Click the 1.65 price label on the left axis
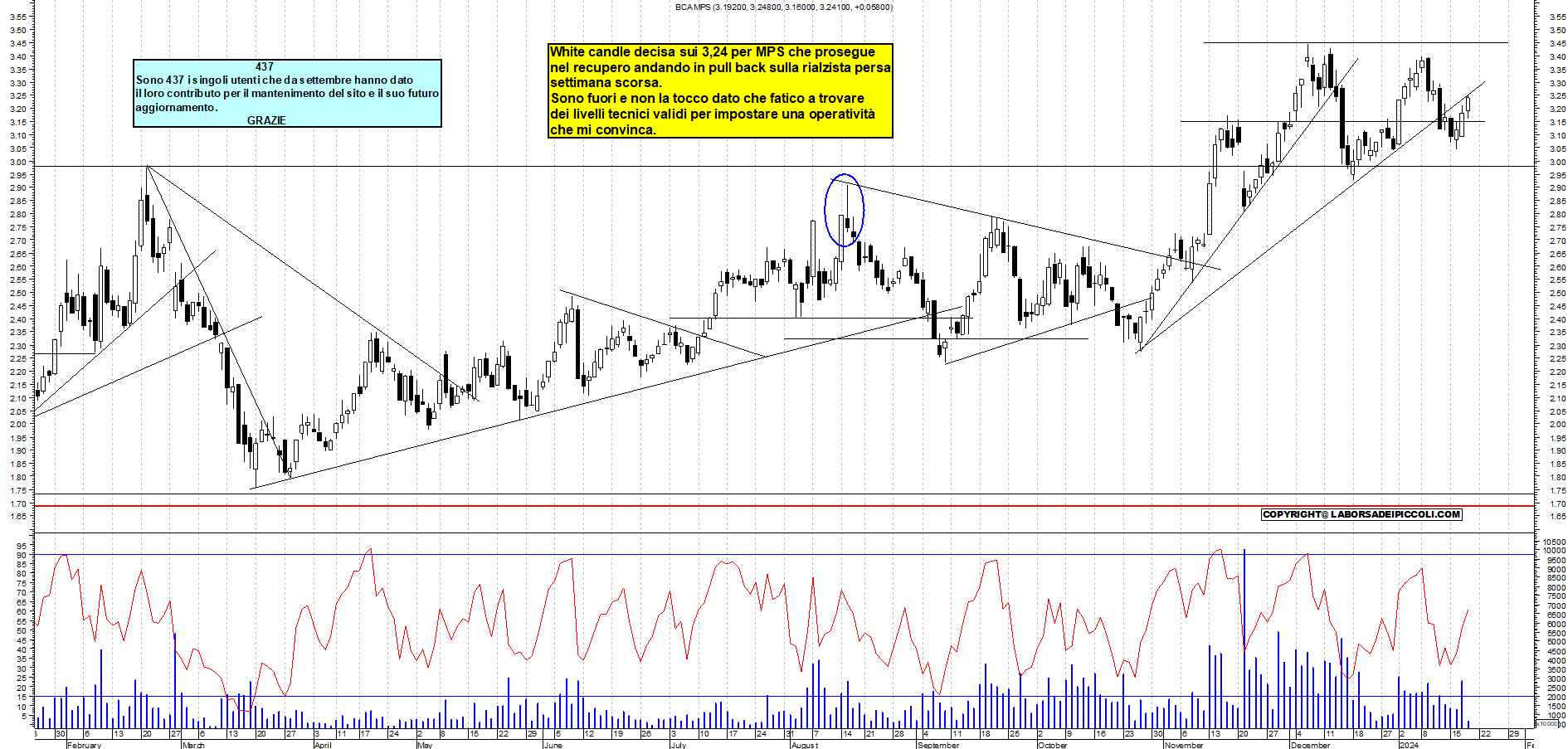 pyautogui.click(x=17, y=516)
